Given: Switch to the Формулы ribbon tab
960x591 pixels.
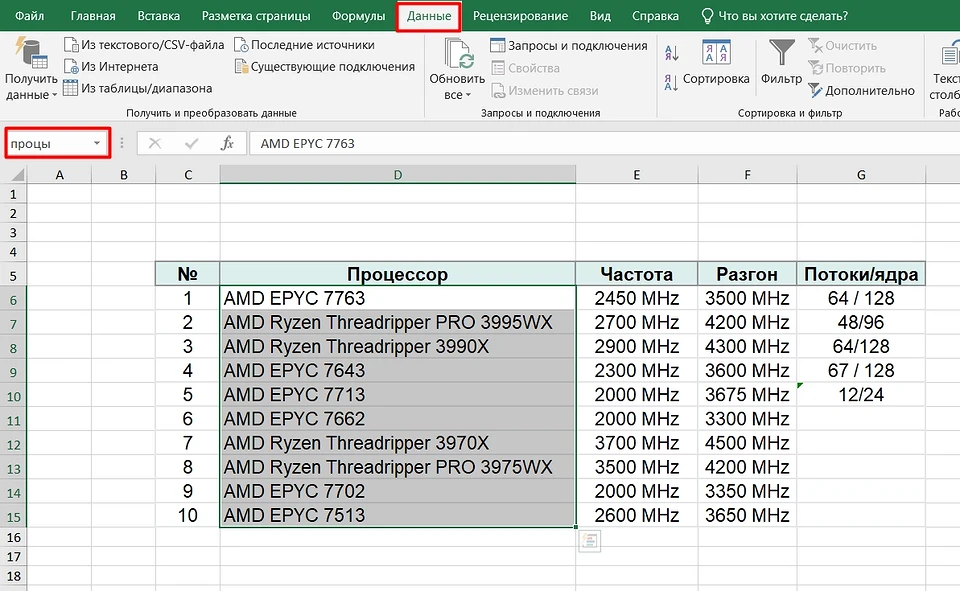Looking at the screenshot, I should tap(358, 16).
